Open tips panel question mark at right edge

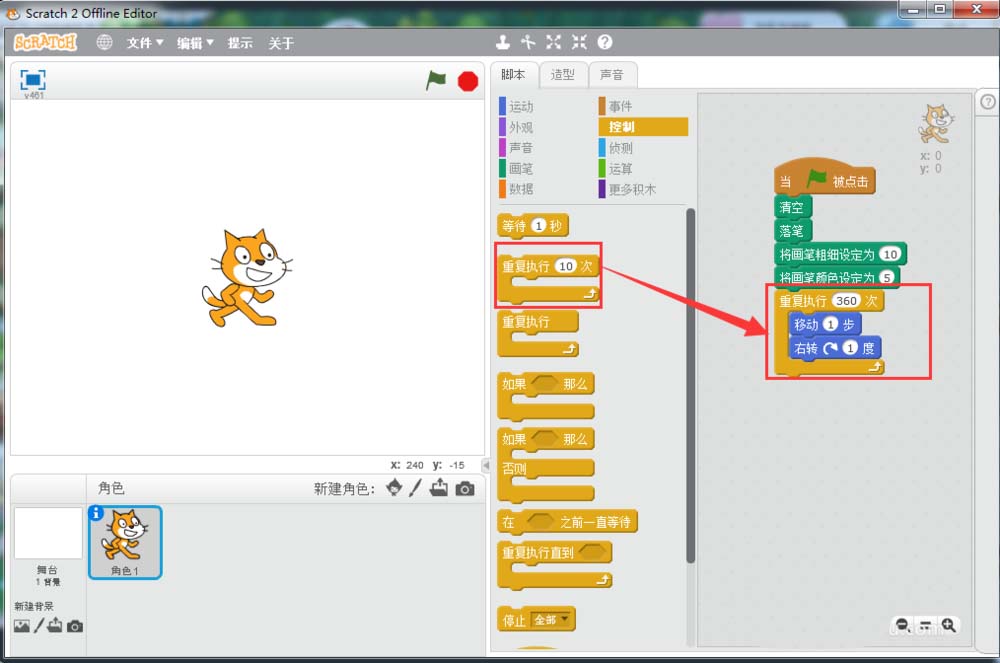coord(988,102)
